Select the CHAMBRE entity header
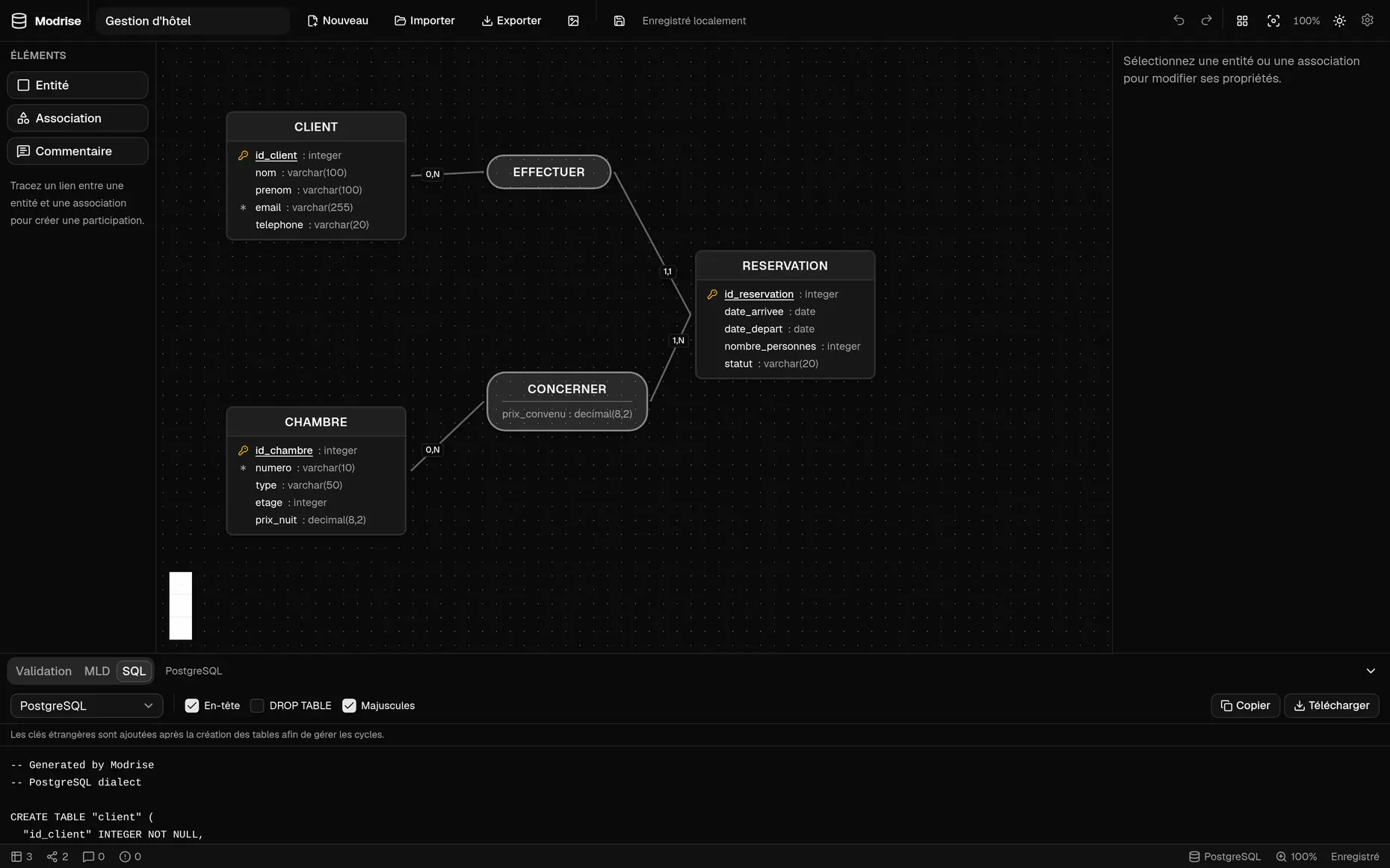The image size is (1390, 868). (x=316, y=422)
